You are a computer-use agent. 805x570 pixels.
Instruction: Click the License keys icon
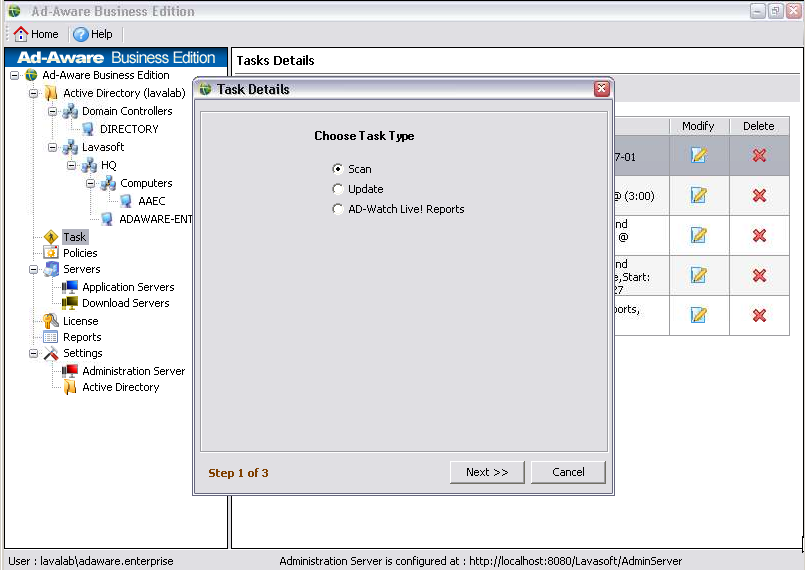pyautogui.click(x=51, y=321)
